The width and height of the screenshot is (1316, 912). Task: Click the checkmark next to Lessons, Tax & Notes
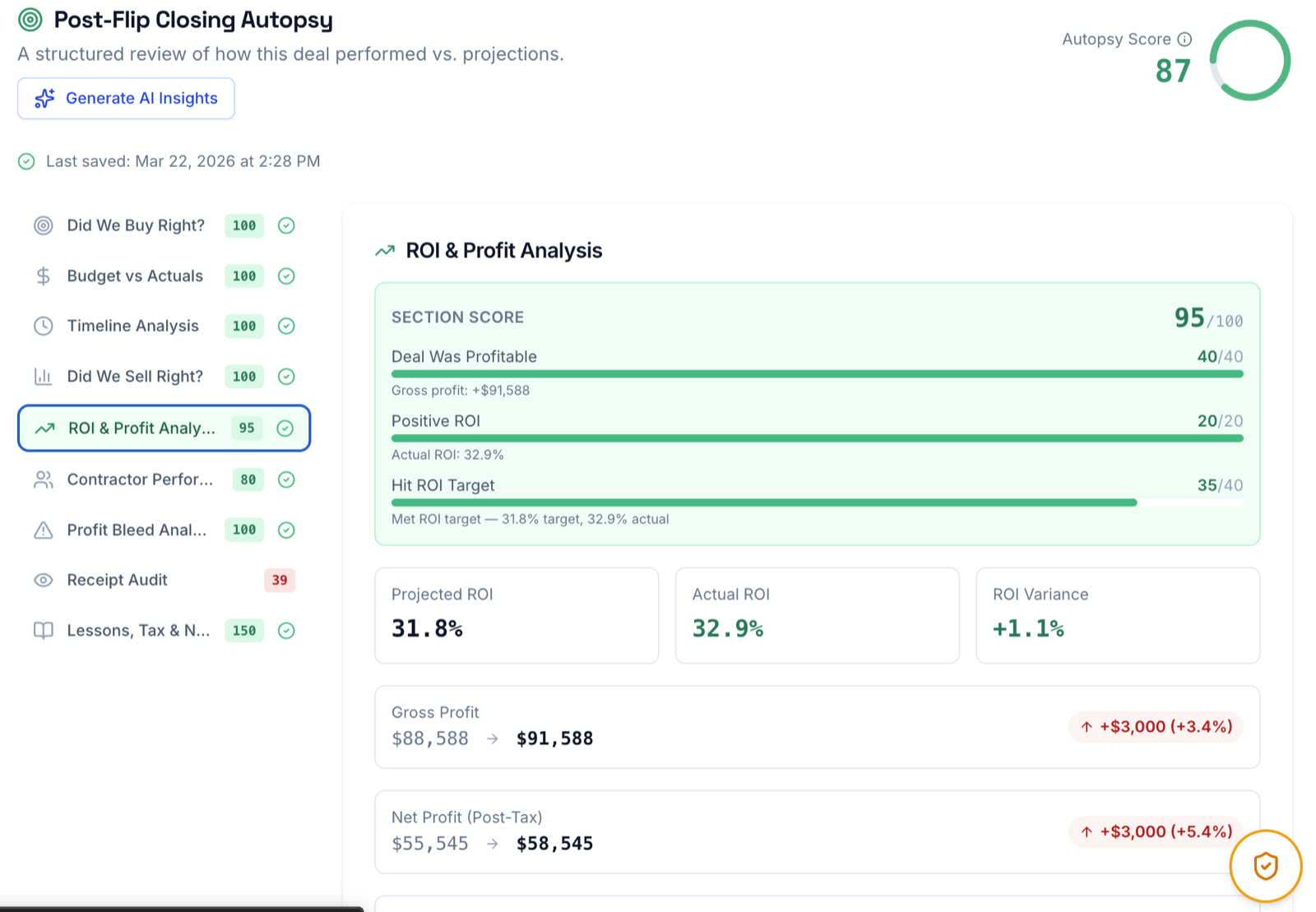click(x=286, y=631)
